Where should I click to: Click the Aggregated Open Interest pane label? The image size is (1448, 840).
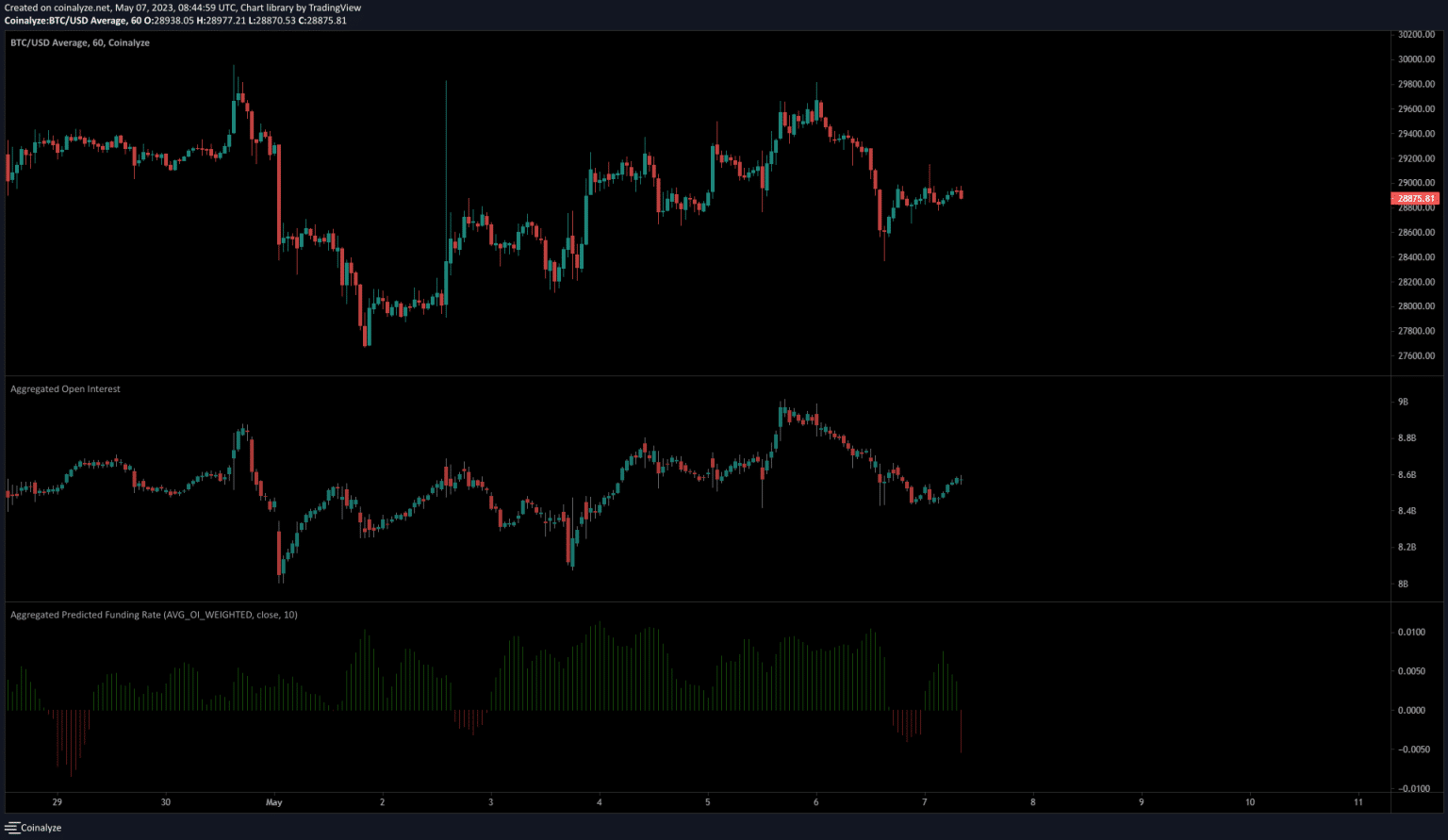pyautogui.click(x=65, y=388)
